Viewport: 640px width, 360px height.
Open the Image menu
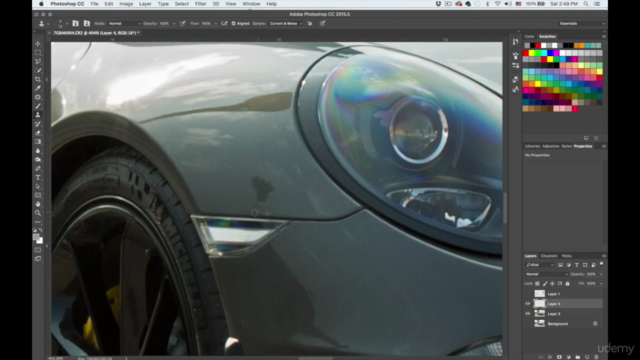[126, 4]
